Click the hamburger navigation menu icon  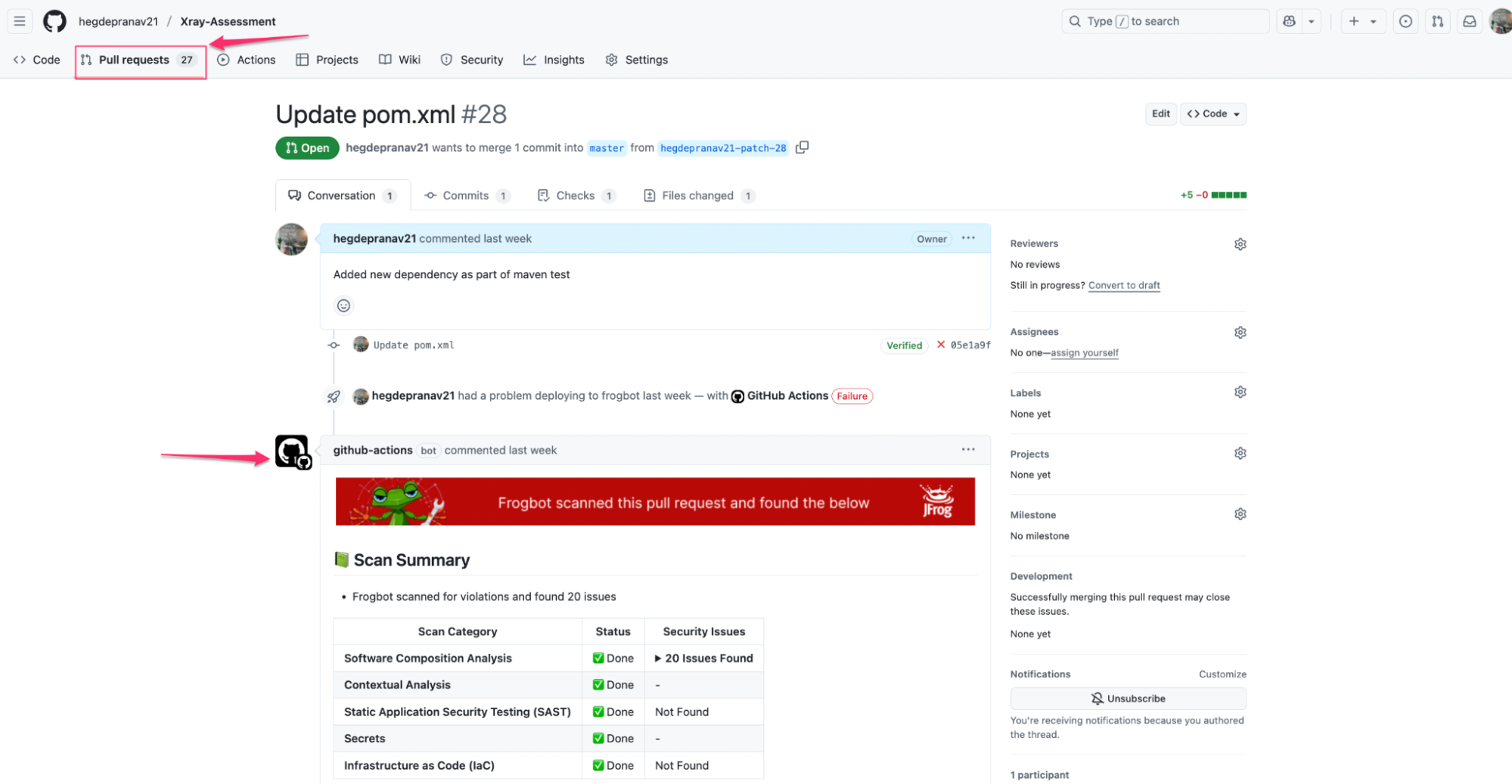(20, 21)
